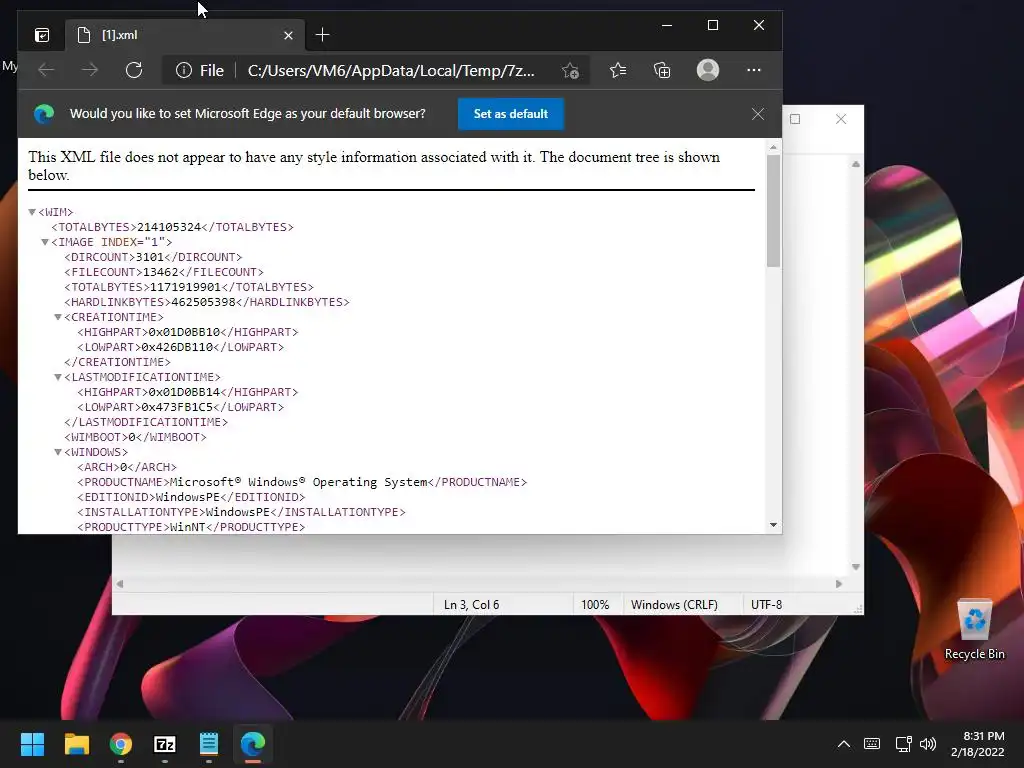Click Notepad status Ln 3, Col 6
The image size is (1024, 768).
click(x=472, y=605)
